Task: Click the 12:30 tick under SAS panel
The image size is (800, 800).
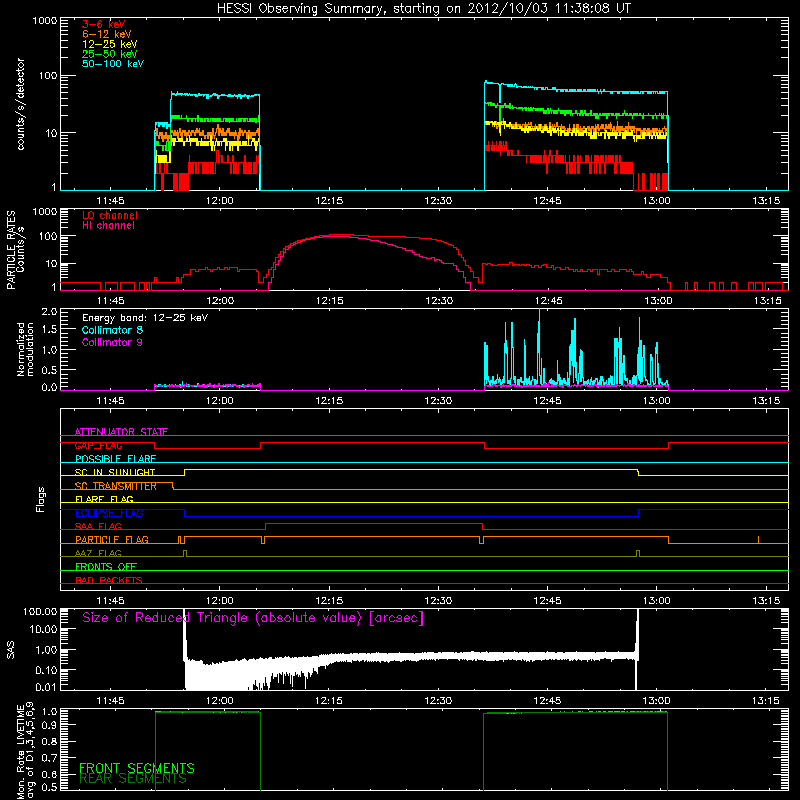Action: [438, 701]
